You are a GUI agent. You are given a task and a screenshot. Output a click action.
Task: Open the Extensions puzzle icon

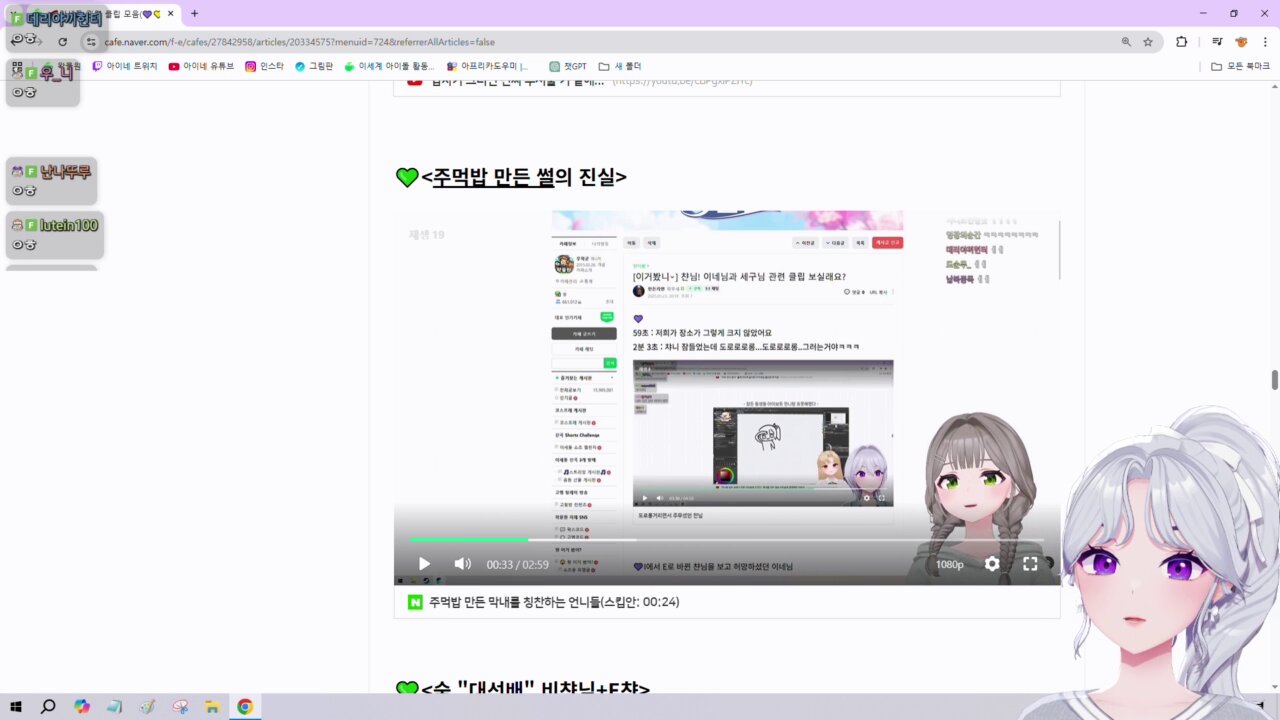pos(1181,42)
